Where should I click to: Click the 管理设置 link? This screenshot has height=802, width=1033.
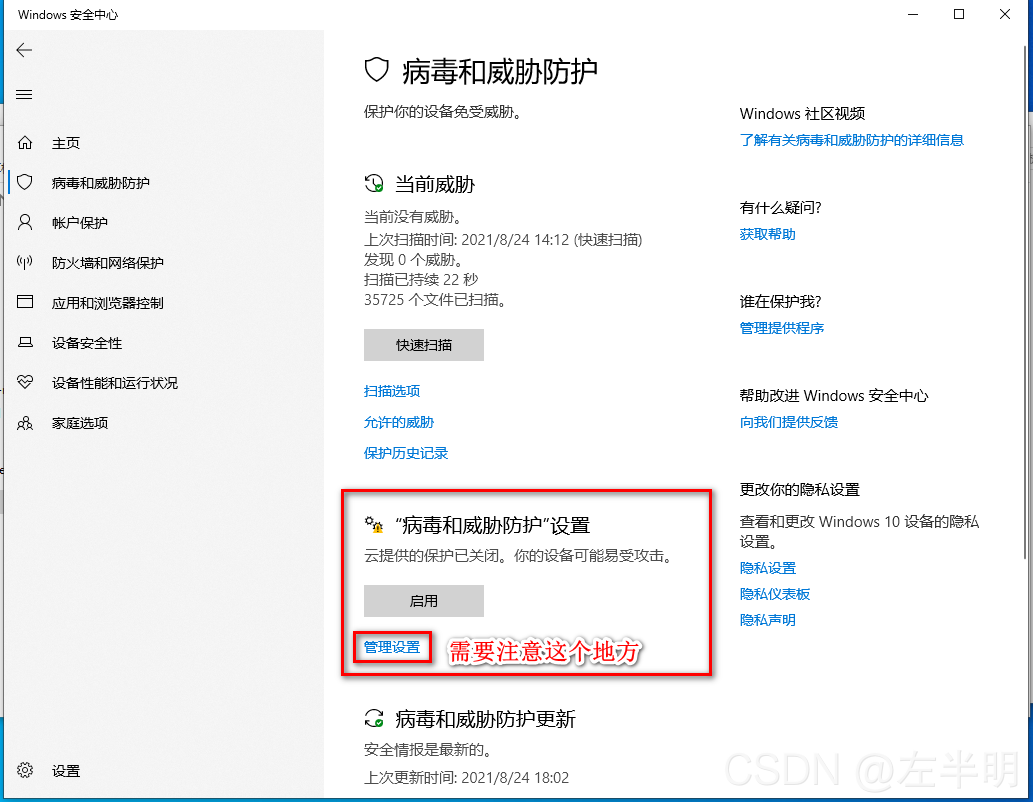[392, 647]
